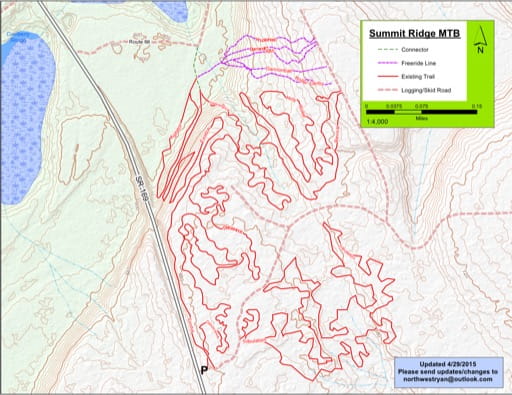This screenshot has height=395, width=512.
Task: Select the Connector legend label
Action: click(415, 50)
